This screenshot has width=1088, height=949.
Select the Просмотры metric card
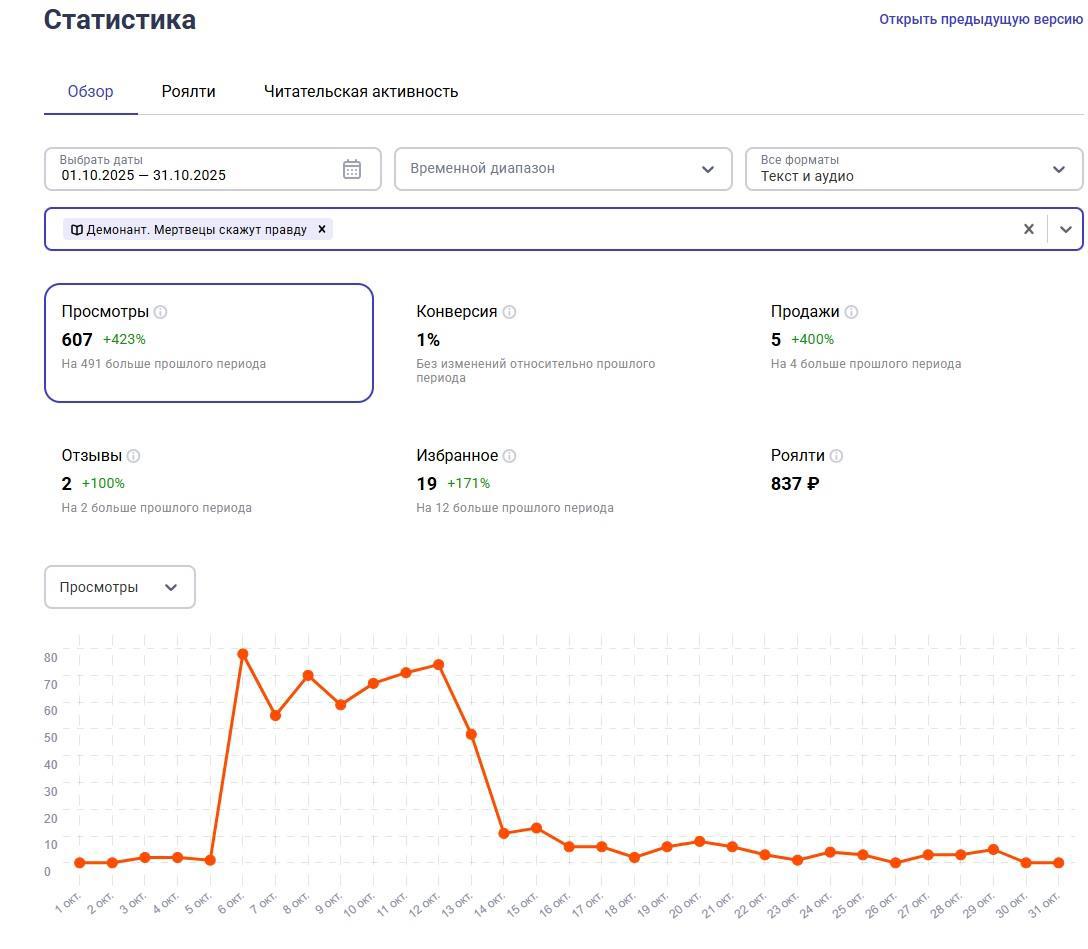pos(208,342)
